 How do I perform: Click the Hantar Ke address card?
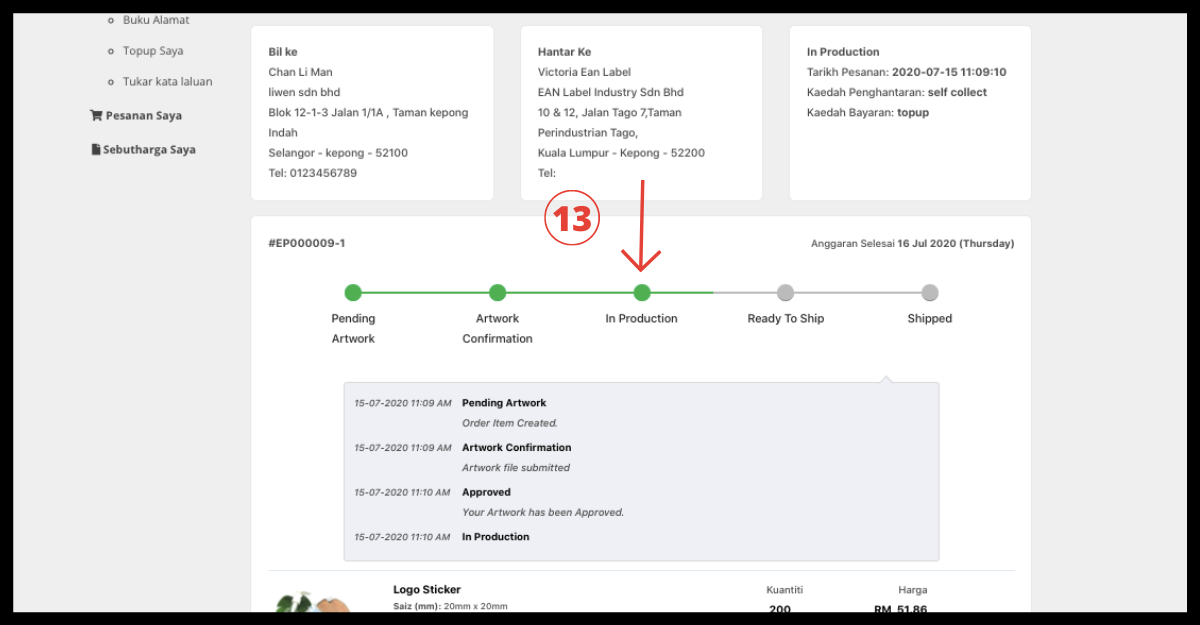(x=641, y=112)
